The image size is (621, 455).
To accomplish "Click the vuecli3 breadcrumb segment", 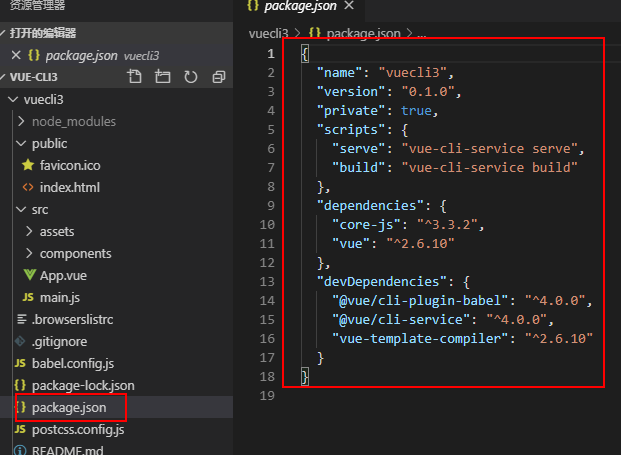I will [x=269, y=34].
